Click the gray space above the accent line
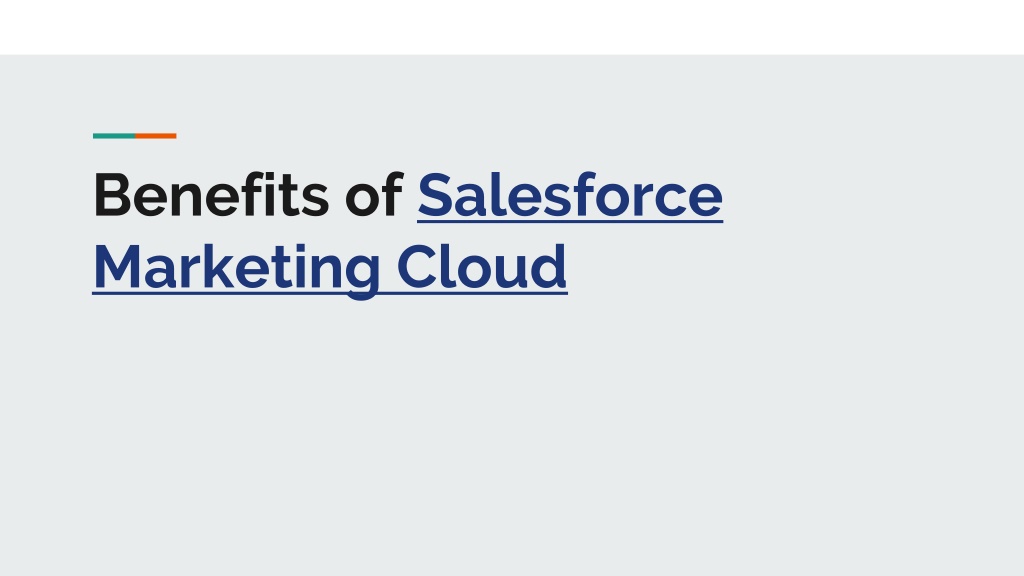Image resolution: width=1024 pixels, height=576 pixels. (135, 95)
